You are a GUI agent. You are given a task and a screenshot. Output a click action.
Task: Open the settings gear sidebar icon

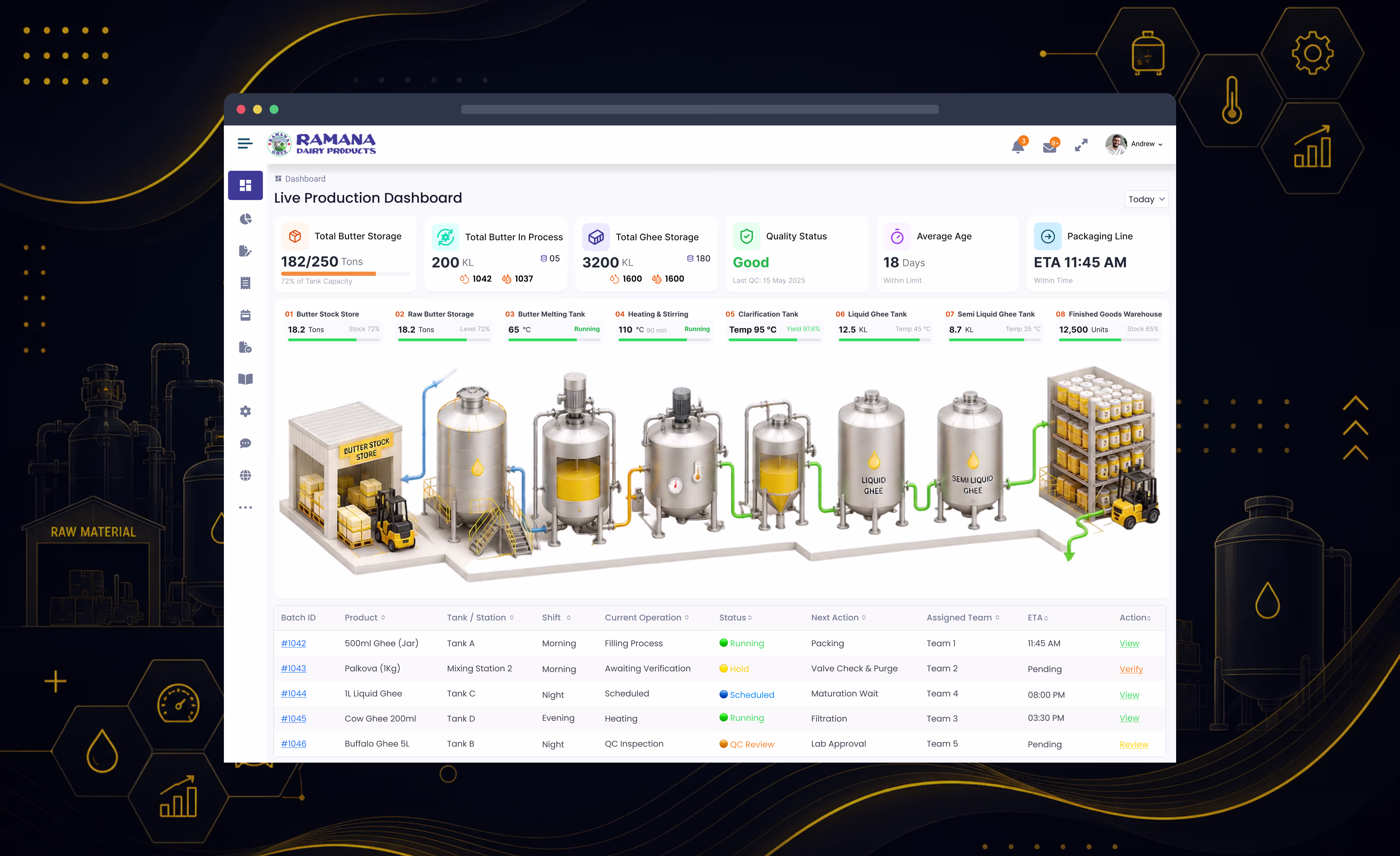point(245,411)
